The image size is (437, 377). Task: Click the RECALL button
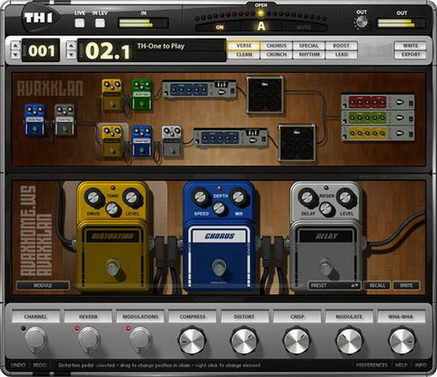pyautogui.click(x=377, y=285)
